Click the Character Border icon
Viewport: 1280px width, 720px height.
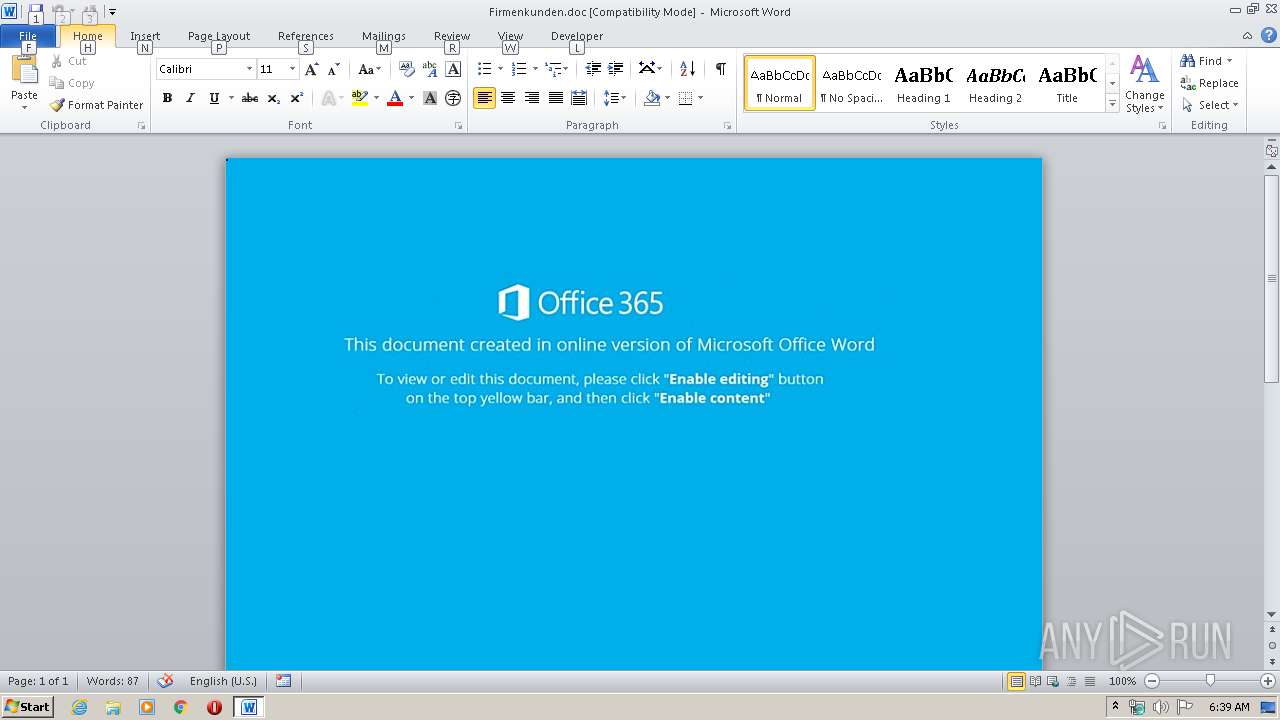point(453,69)
